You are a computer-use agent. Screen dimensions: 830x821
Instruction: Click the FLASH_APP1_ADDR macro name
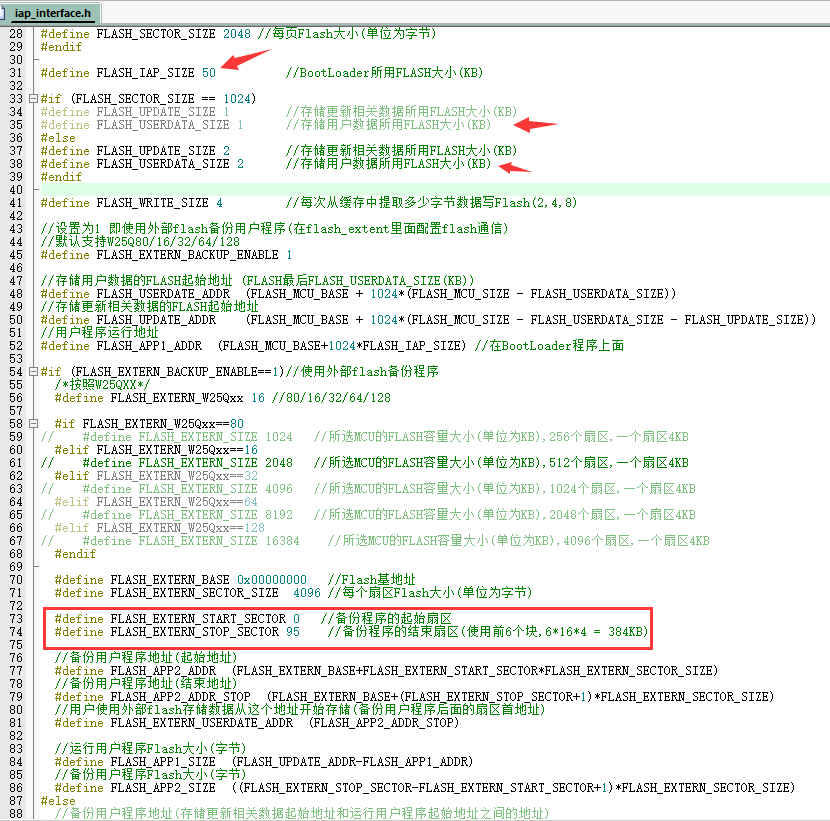pyautogui.click(x=152, y=346)
